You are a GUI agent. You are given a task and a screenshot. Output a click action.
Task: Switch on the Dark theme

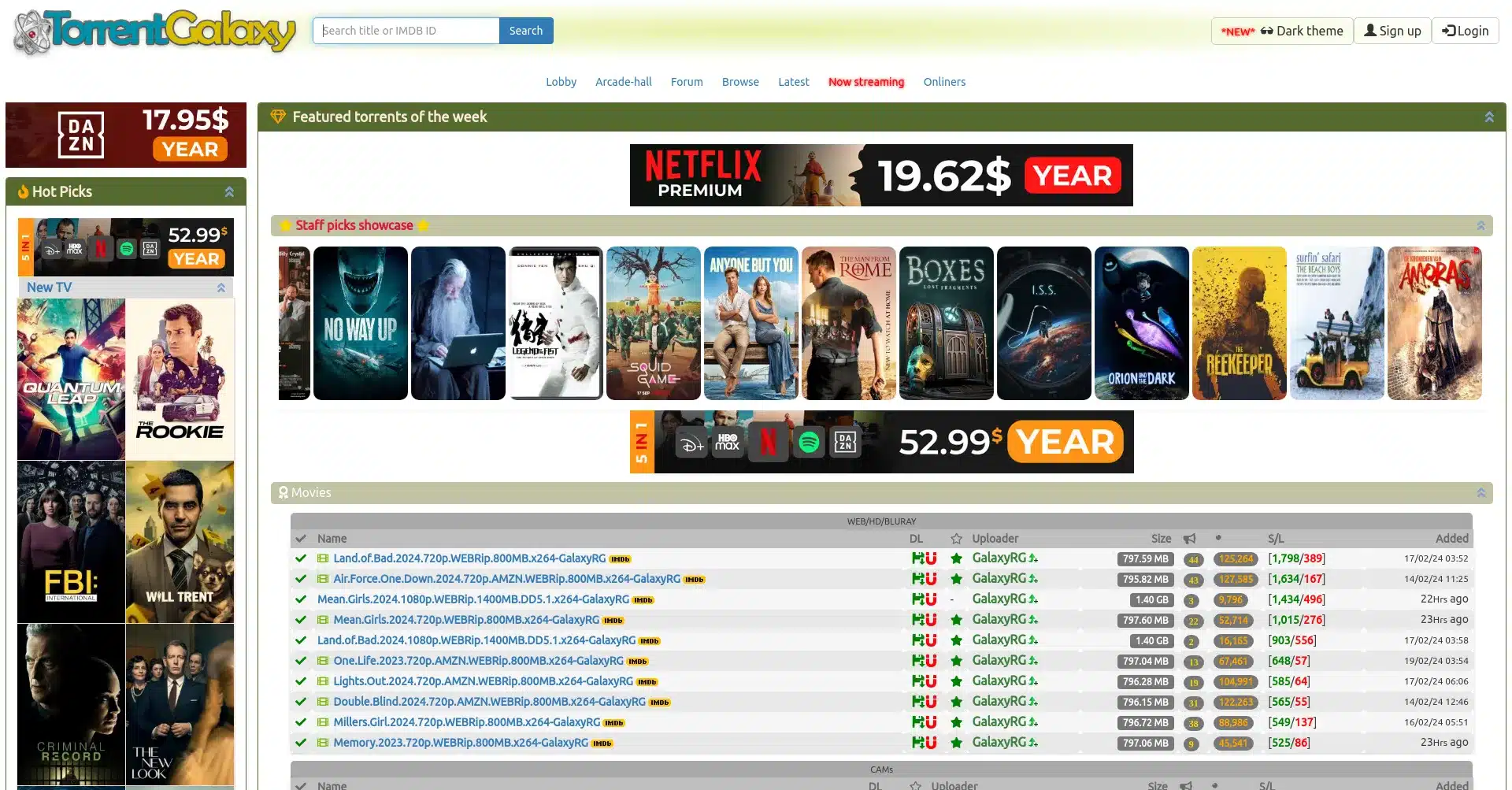[x=1282, y=31]
